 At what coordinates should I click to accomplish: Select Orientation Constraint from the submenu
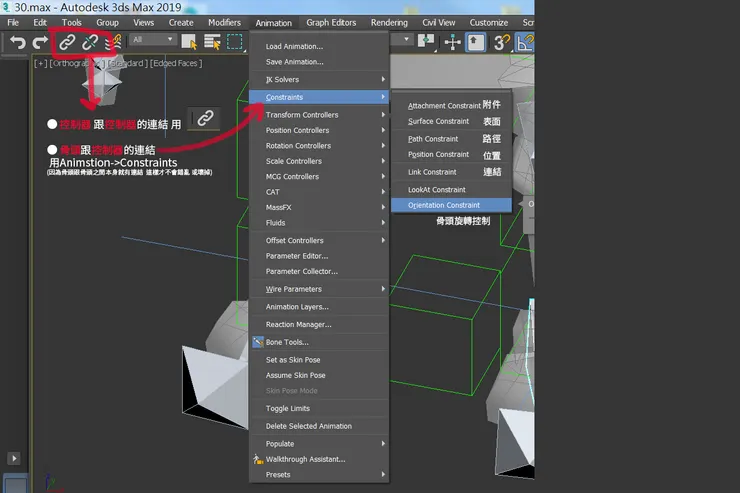point(444,205)
